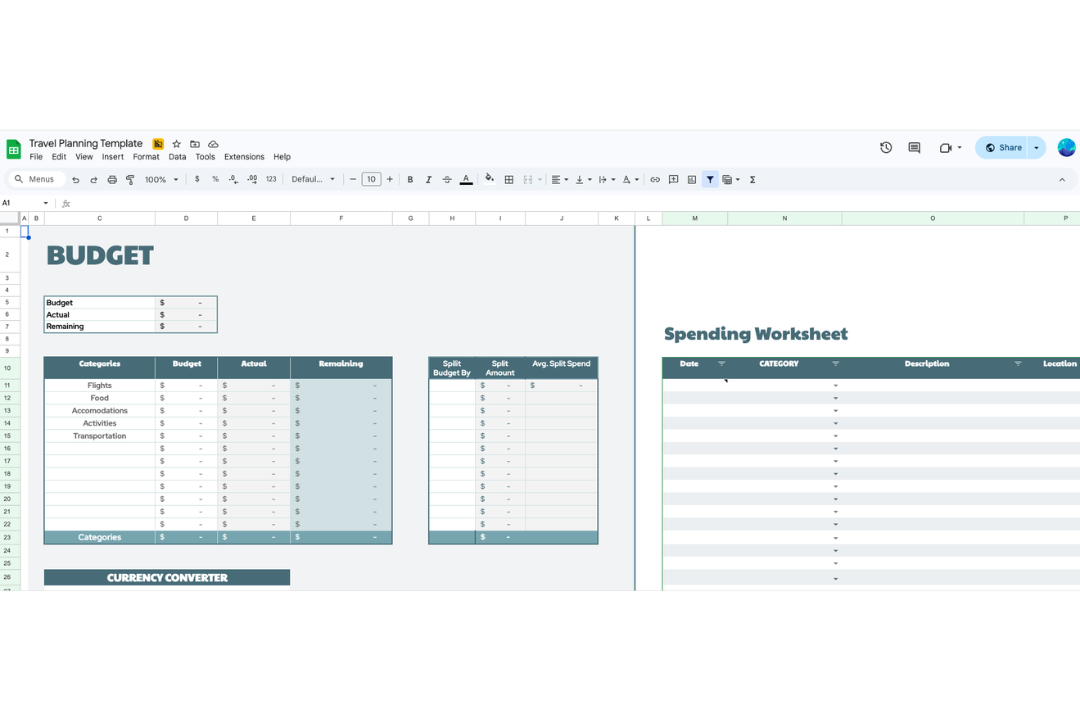The height and width of the screenshot is (720, 1080).
Task: Open version history
Action: tap(886, 147)
